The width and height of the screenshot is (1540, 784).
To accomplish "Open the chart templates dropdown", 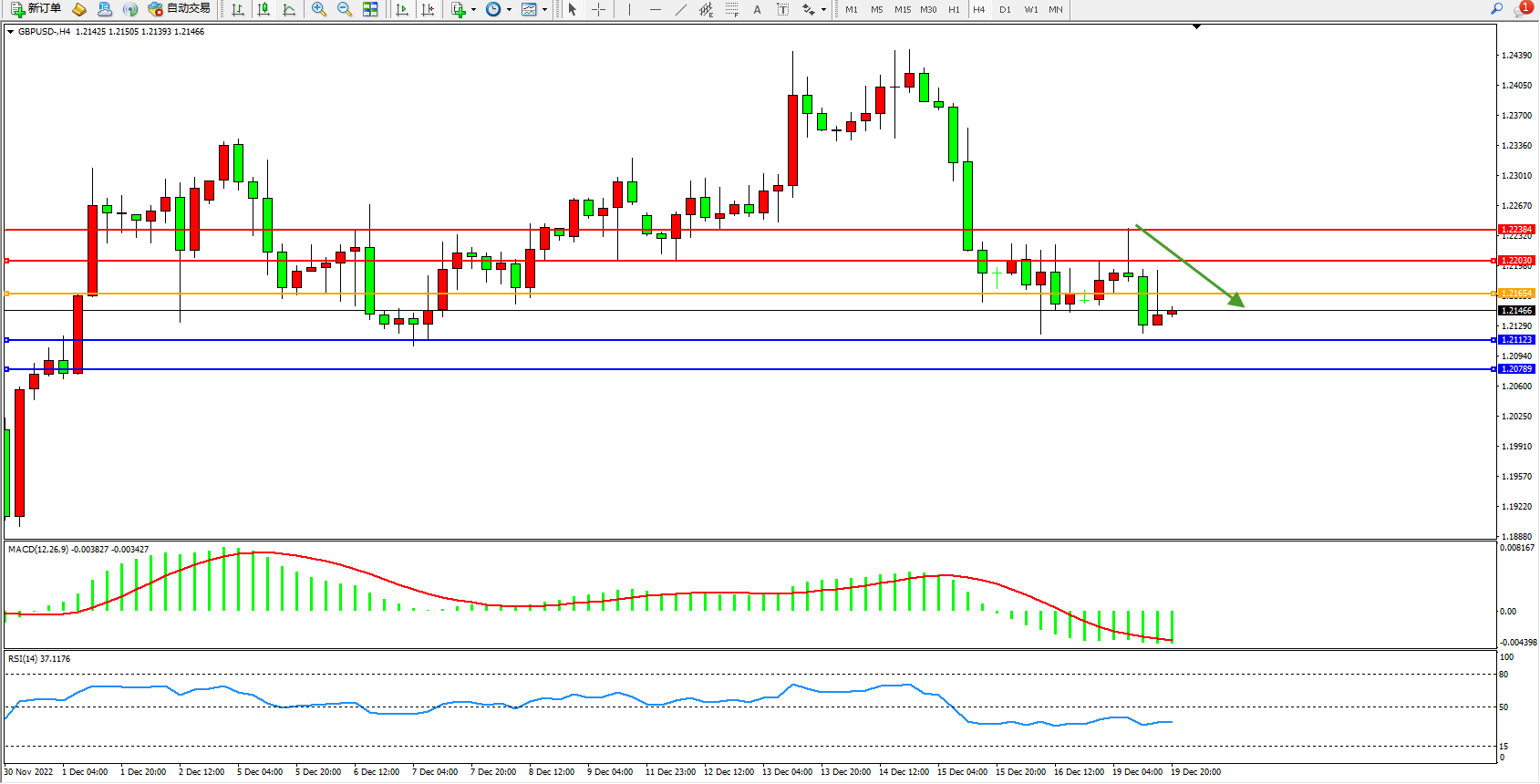I will point(544,10).
